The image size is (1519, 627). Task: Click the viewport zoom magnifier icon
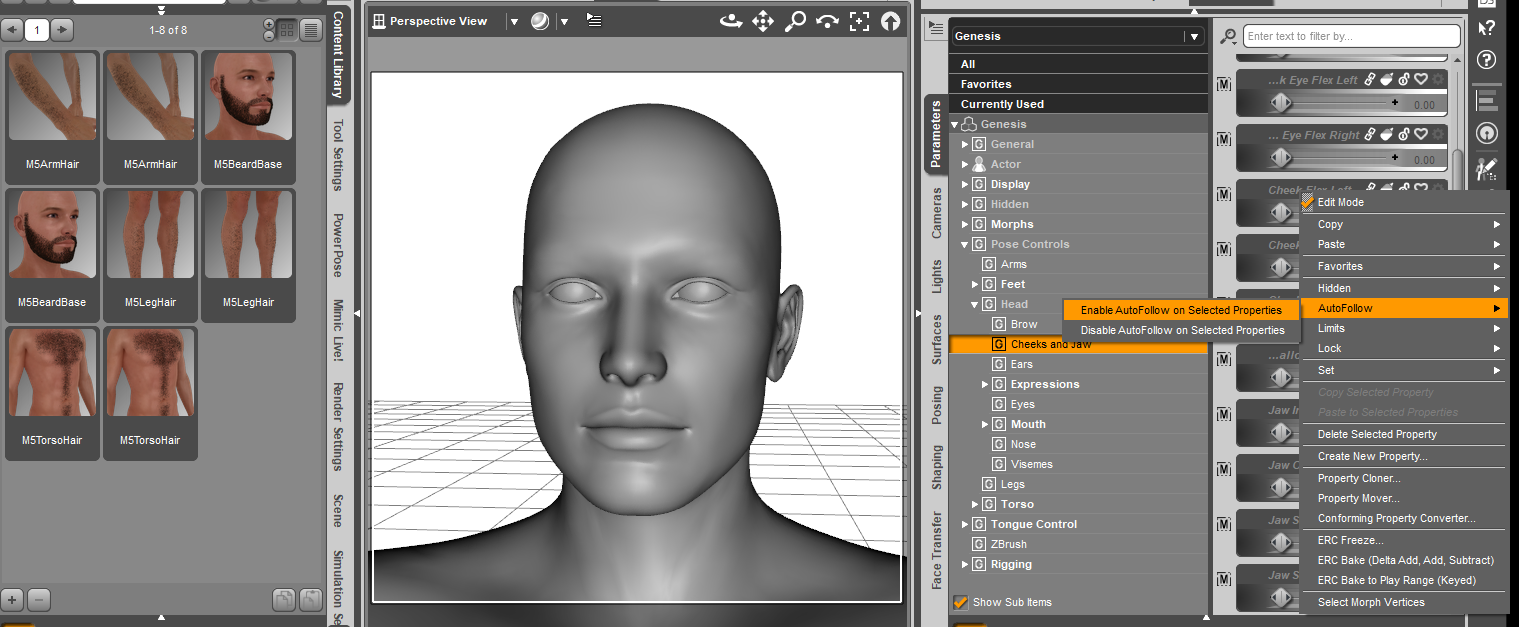coord(795,21)
